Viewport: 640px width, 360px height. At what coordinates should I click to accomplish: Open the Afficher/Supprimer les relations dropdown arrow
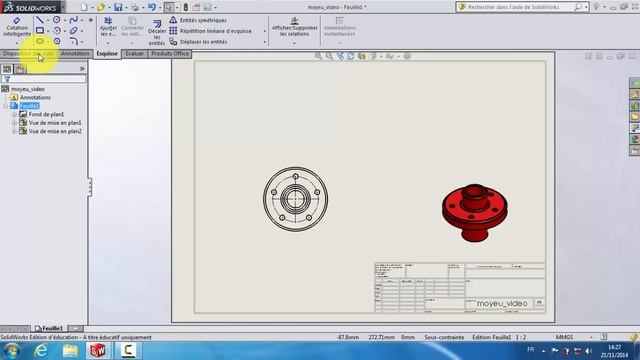(294, 43)
